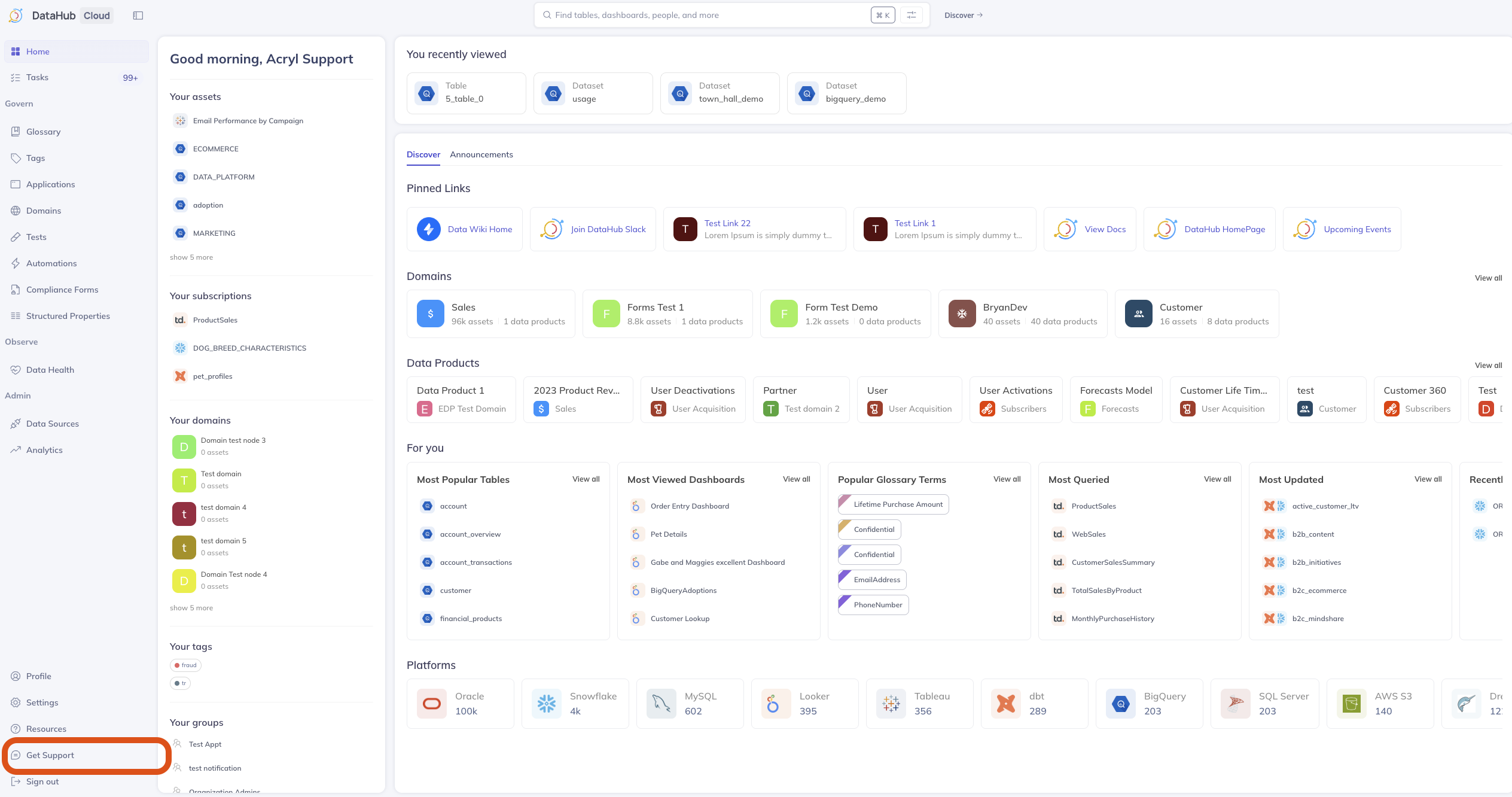Click the Tableau platform icon
The height and width of the screenshot is (797, 1512).
891,704
